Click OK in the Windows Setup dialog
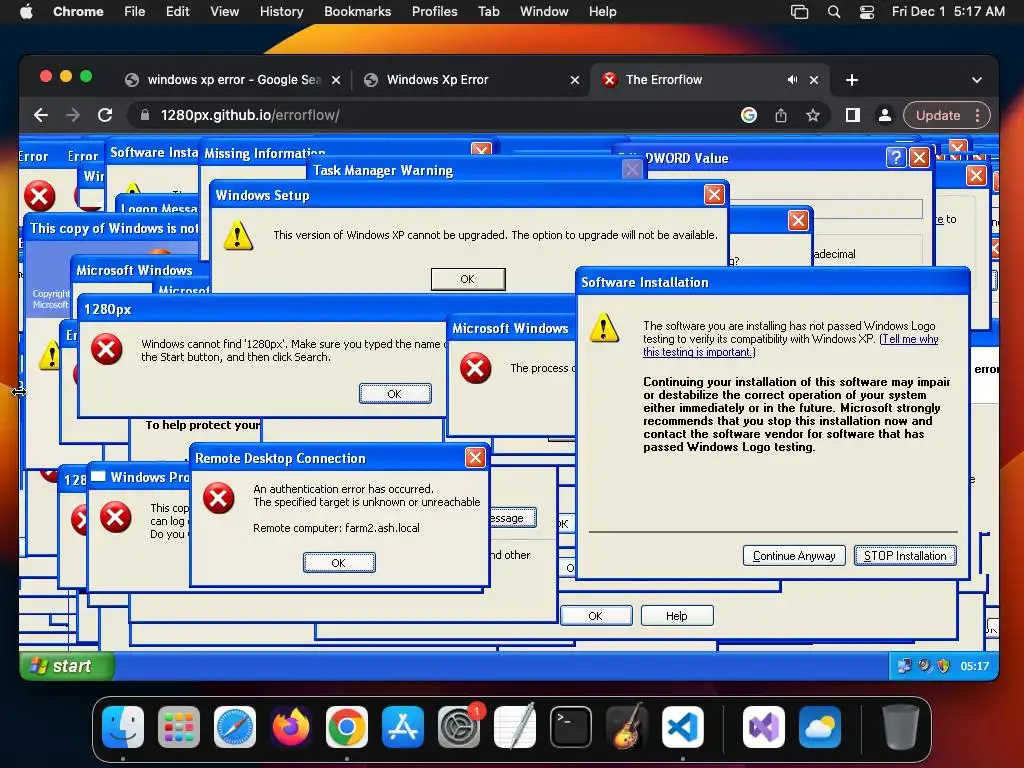Image resolution: width=1024 pixels, height=768 pixels. [x=468, y=279]
